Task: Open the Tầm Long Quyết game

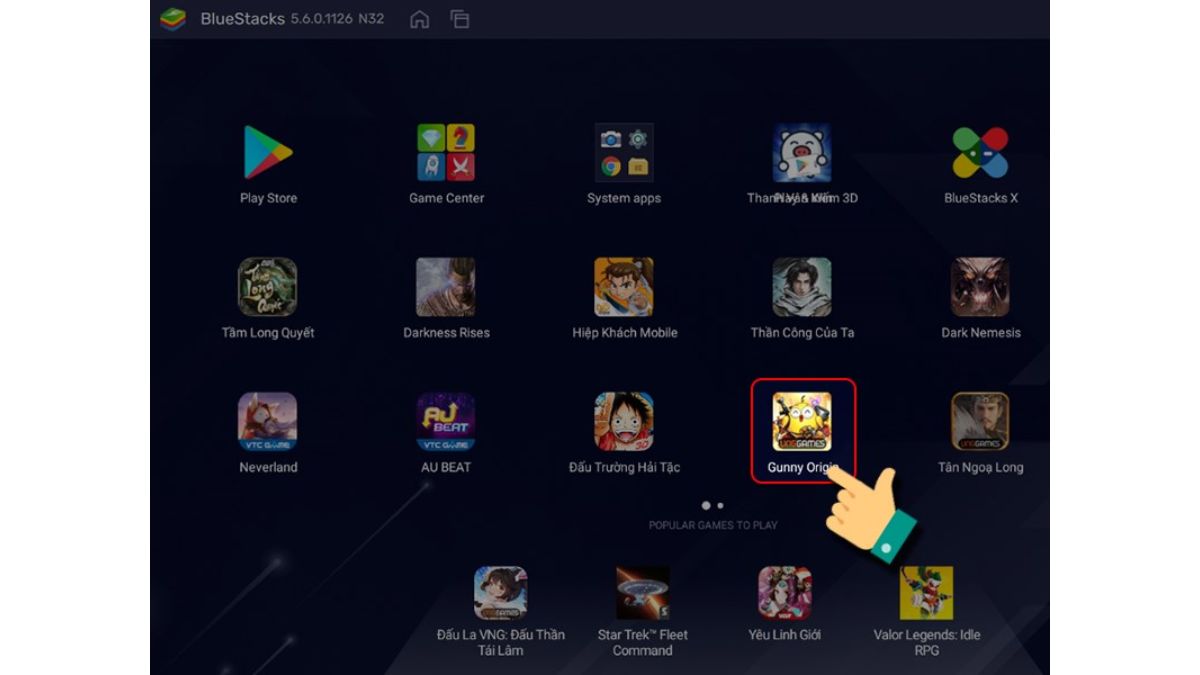Action: (x=268, y=288)
